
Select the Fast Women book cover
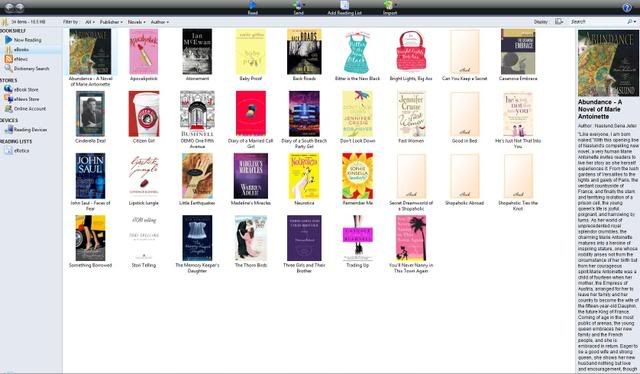click(411, 114)
